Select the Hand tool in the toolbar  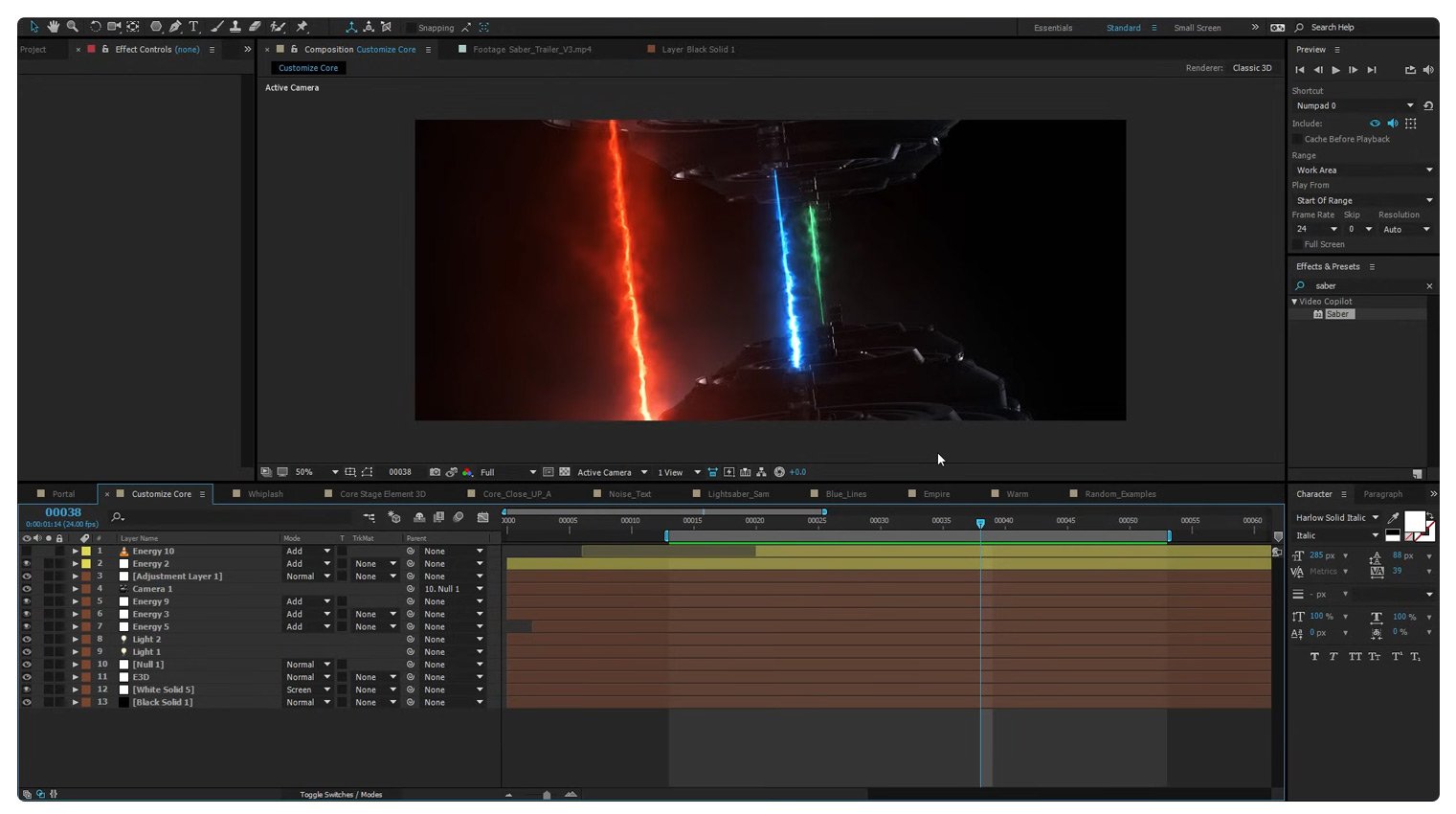54,27
